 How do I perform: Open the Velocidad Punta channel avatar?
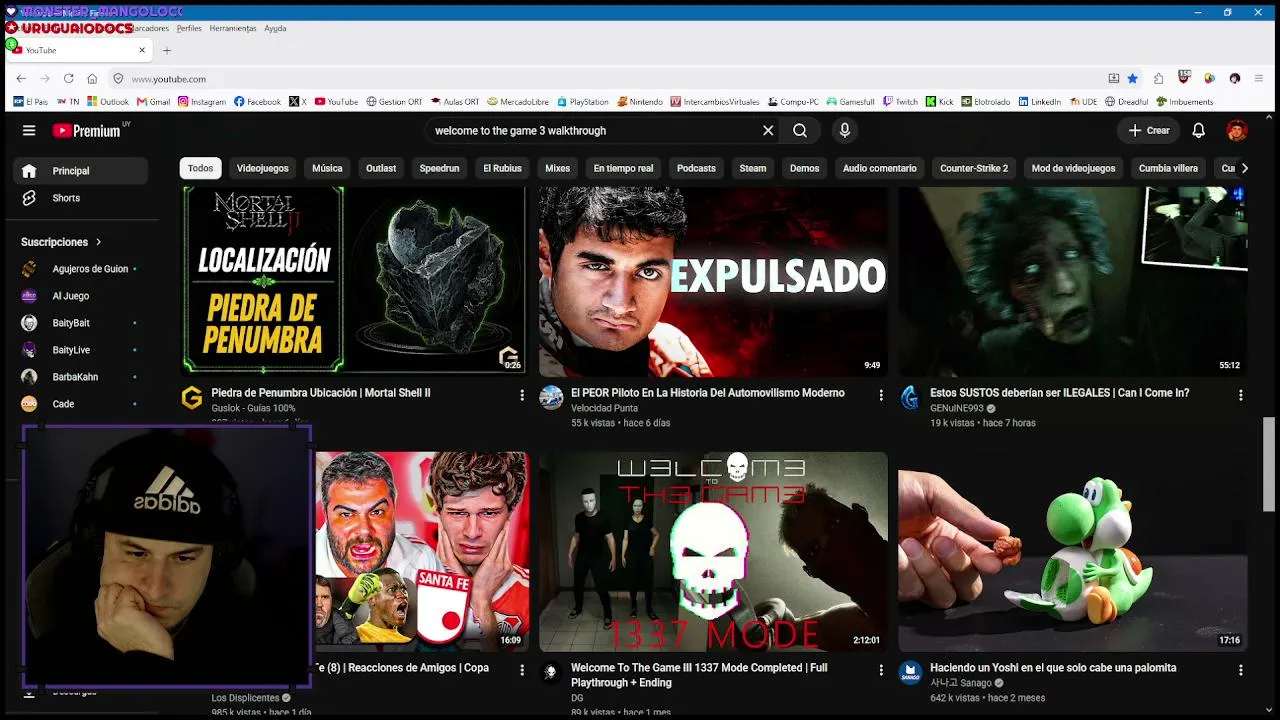point(551,398)
